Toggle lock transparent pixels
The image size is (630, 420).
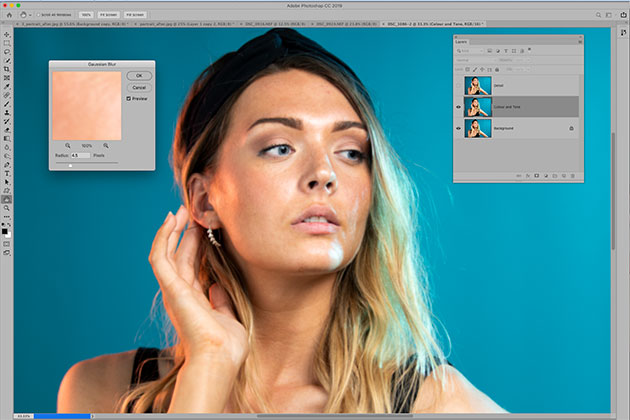(x=467, y=70)
